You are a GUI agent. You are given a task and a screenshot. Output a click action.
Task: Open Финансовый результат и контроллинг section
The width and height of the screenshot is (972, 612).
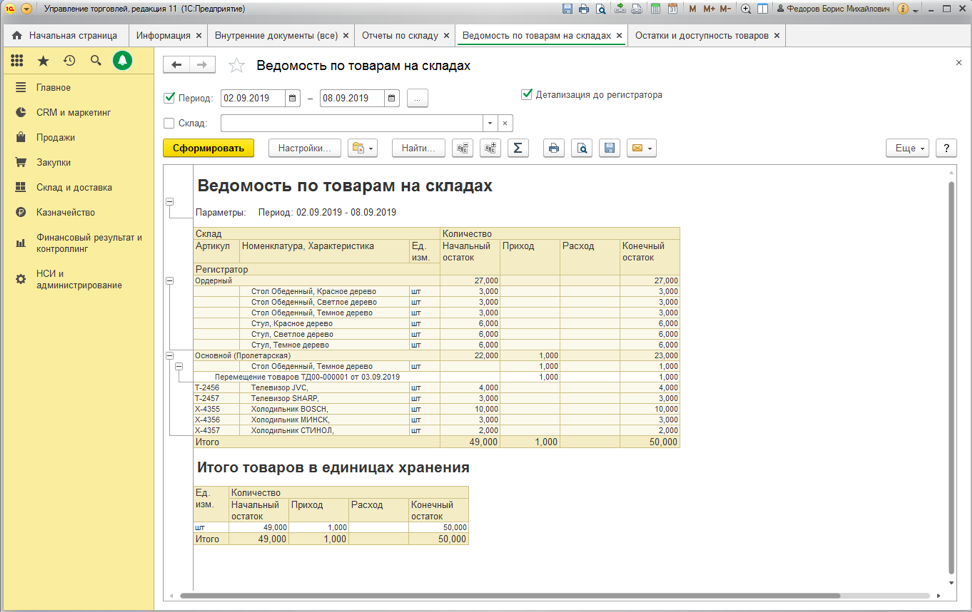[89, 243]
